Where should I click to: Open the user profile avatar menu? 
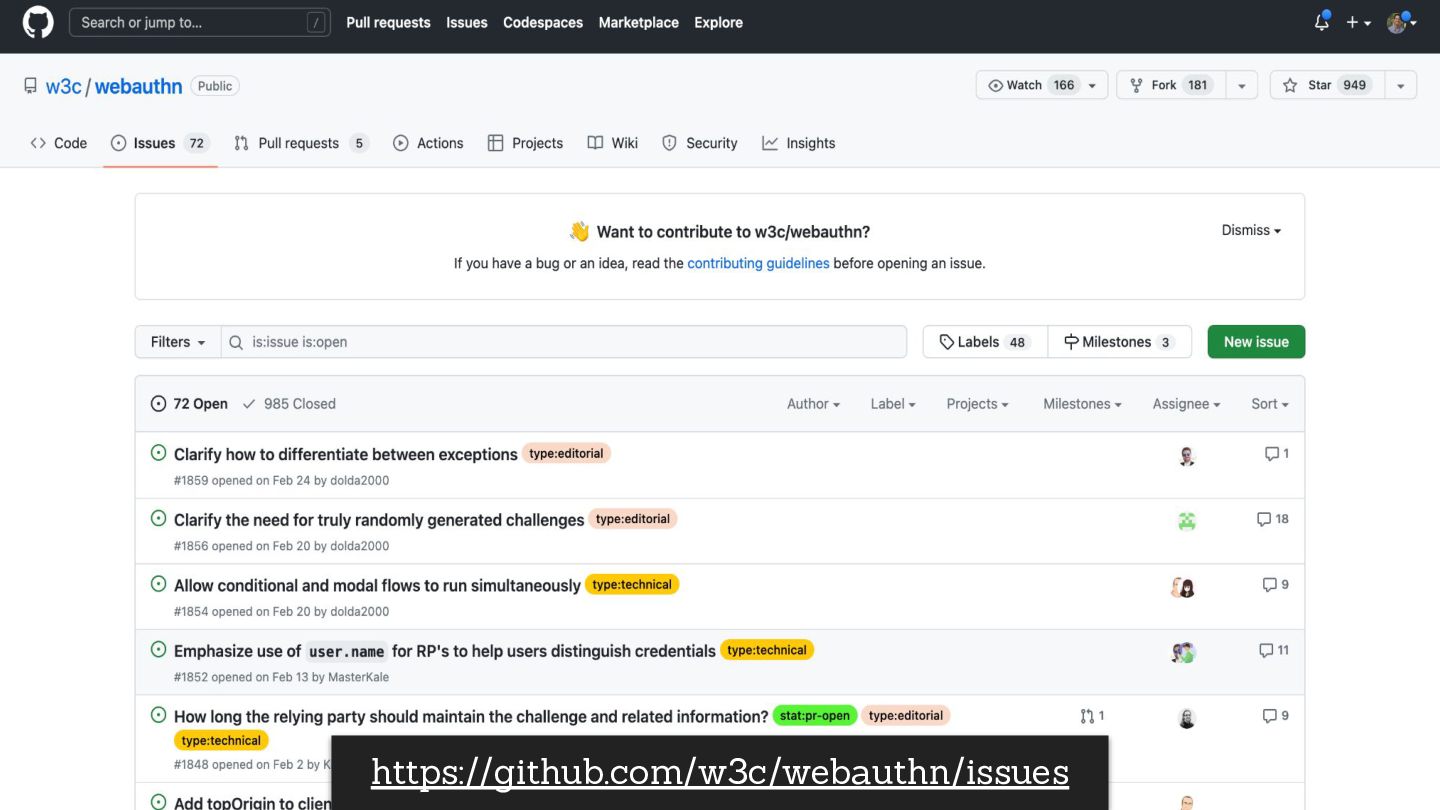point(1400,22)
